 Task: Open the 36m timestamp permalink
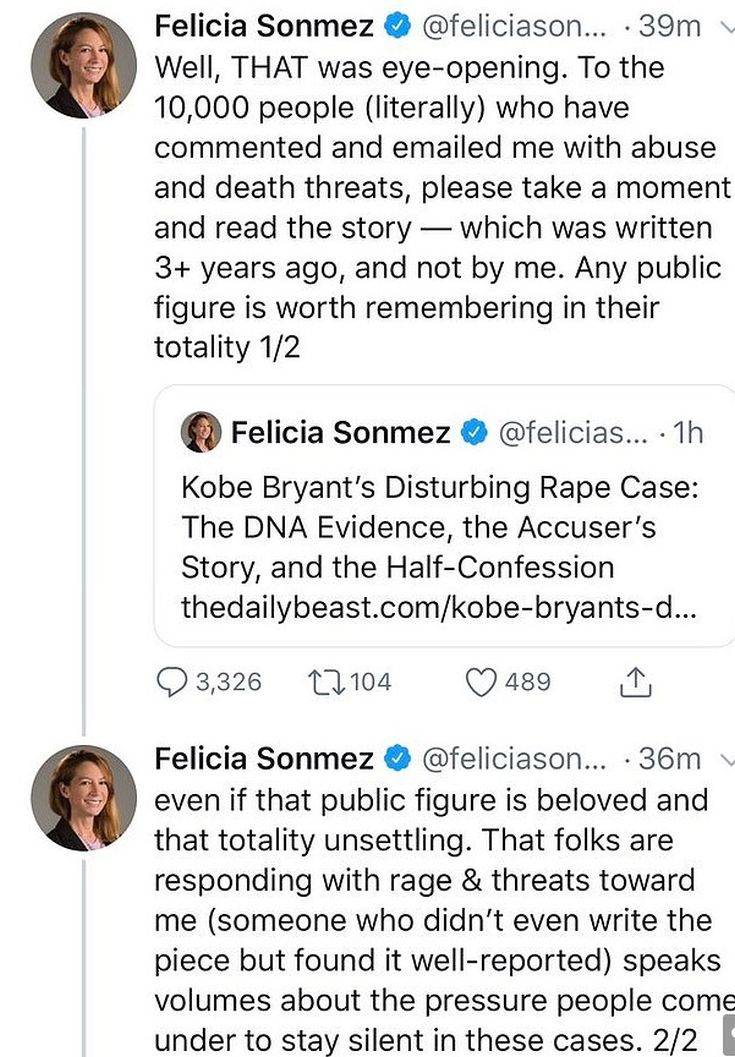pos(669,760)
